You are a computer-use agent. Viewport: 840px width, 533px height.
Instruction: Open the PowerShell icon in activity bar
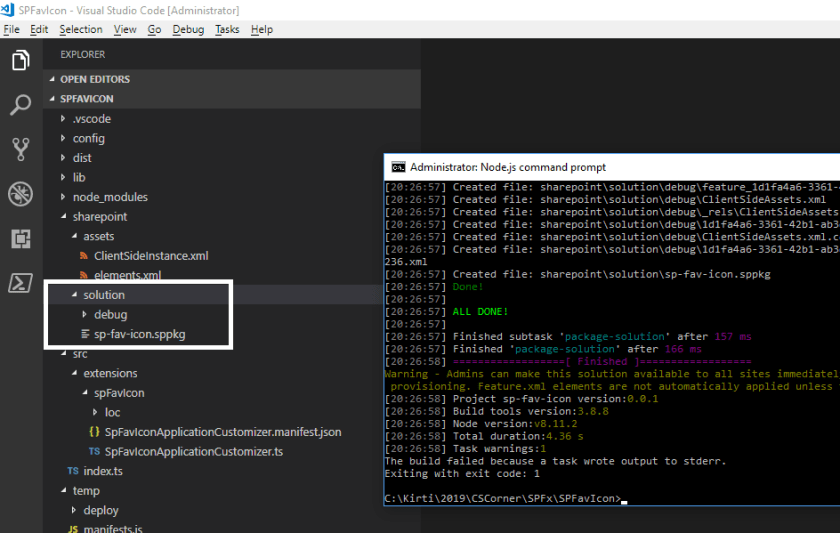pos(20,283)
